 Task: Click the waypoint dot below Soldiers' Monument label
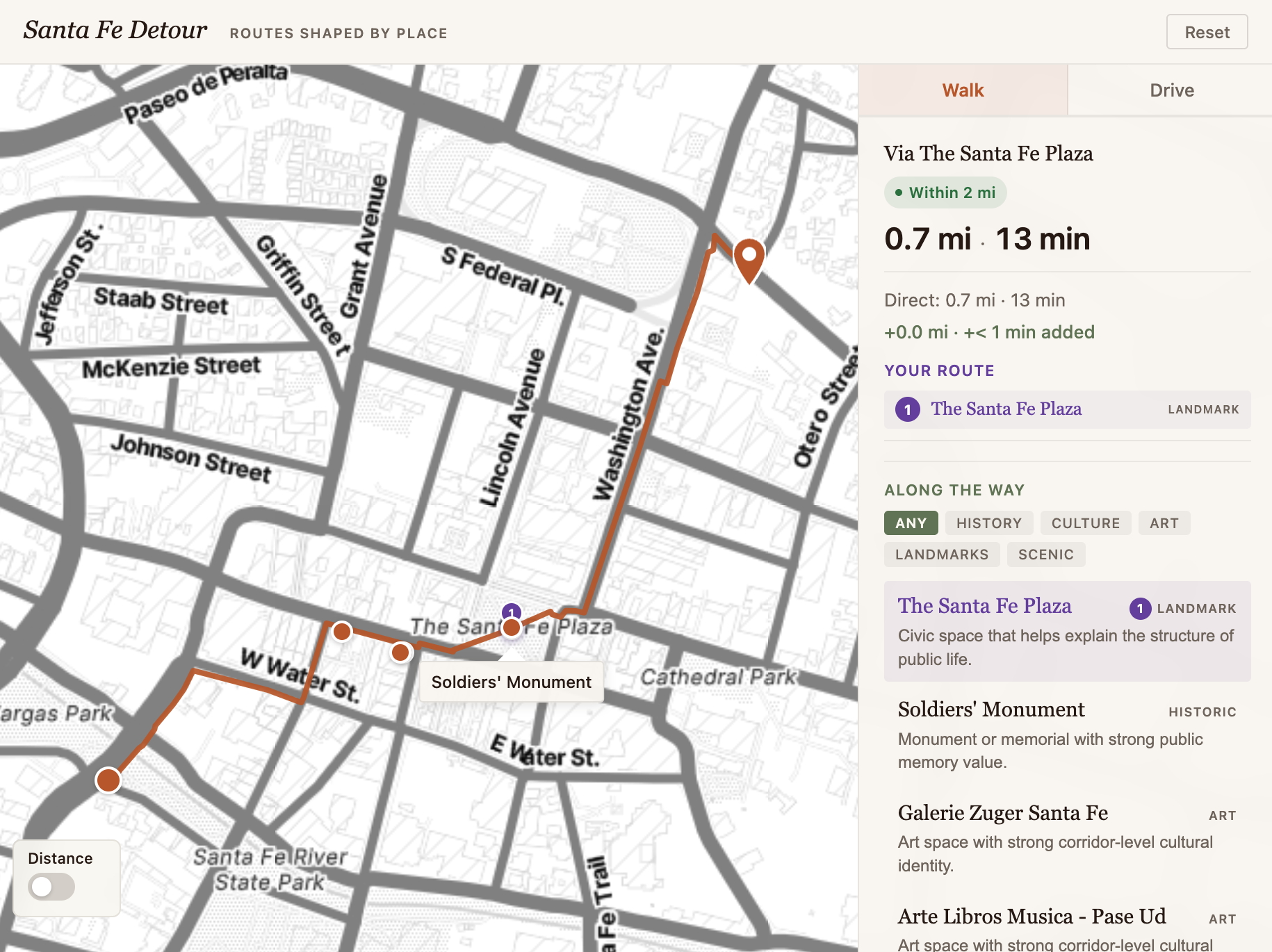click(401, 653)
